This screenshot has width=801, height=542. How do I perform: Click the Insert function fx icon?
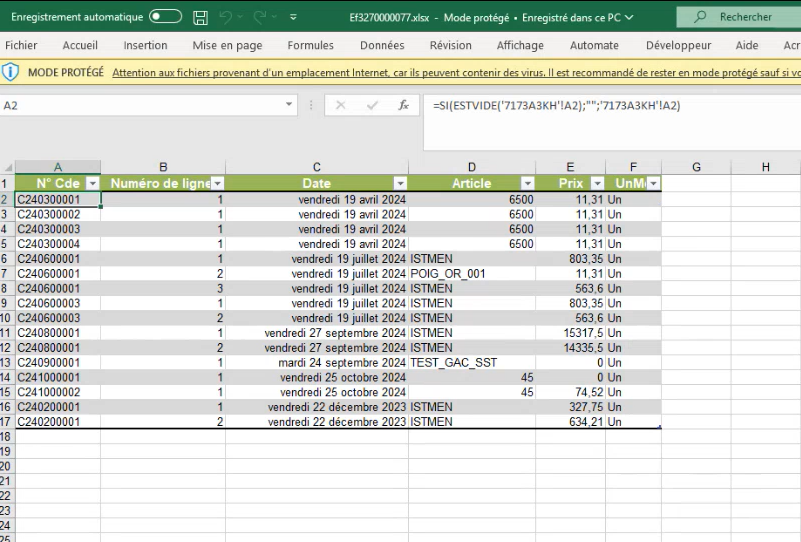pos(403,105)
